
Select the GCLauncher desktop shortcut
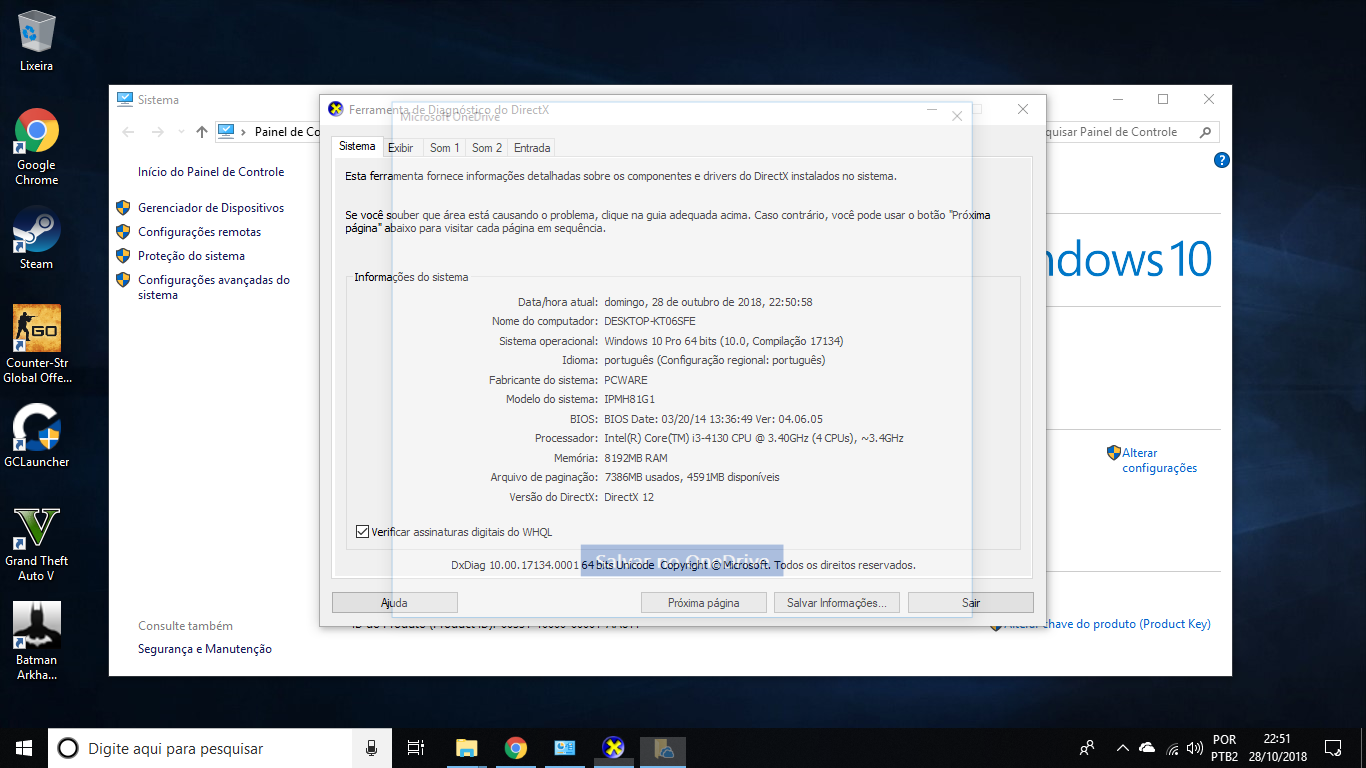[x=37, y=435]
